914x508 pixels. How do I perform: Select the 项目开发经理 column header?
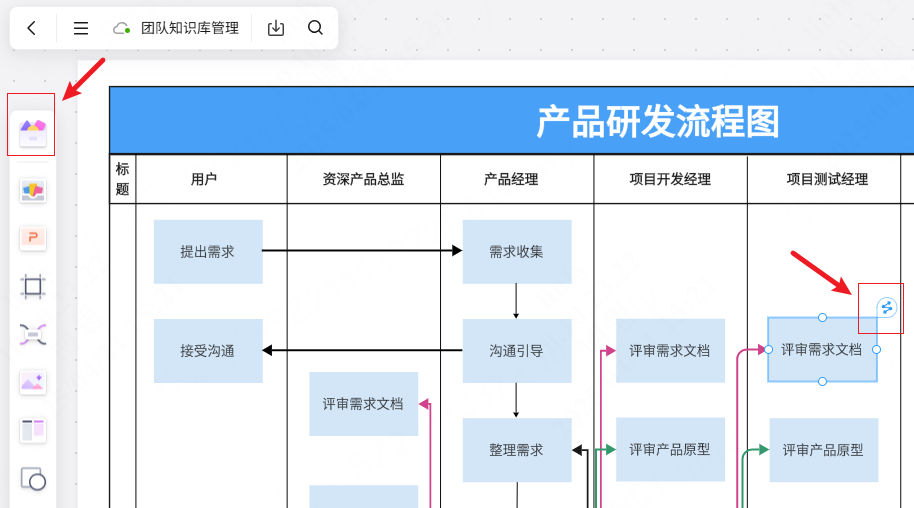(670, 179)
